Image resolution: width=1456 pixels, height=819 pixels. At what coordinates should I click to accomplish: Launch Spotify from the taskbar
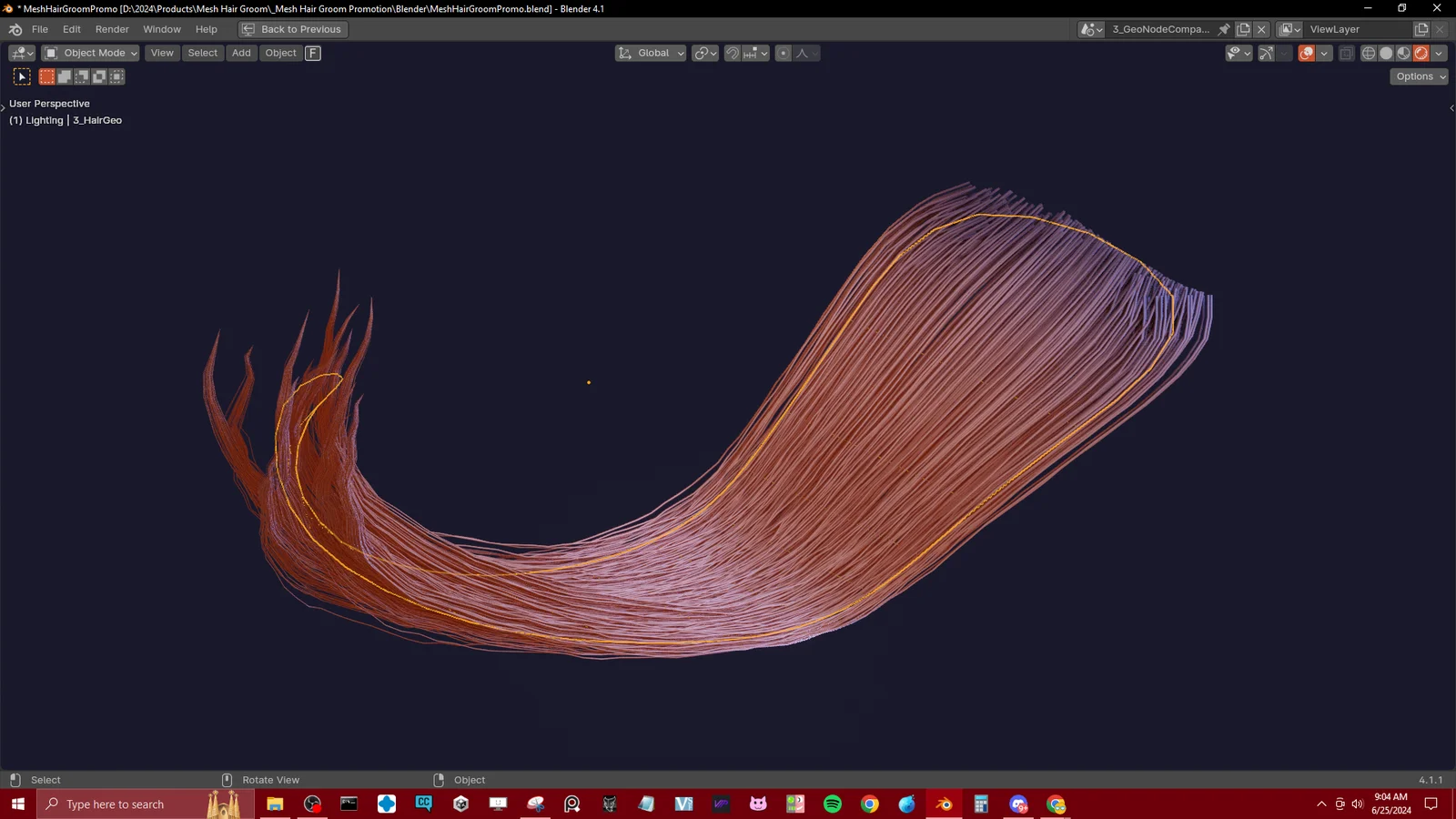[831, 804]
